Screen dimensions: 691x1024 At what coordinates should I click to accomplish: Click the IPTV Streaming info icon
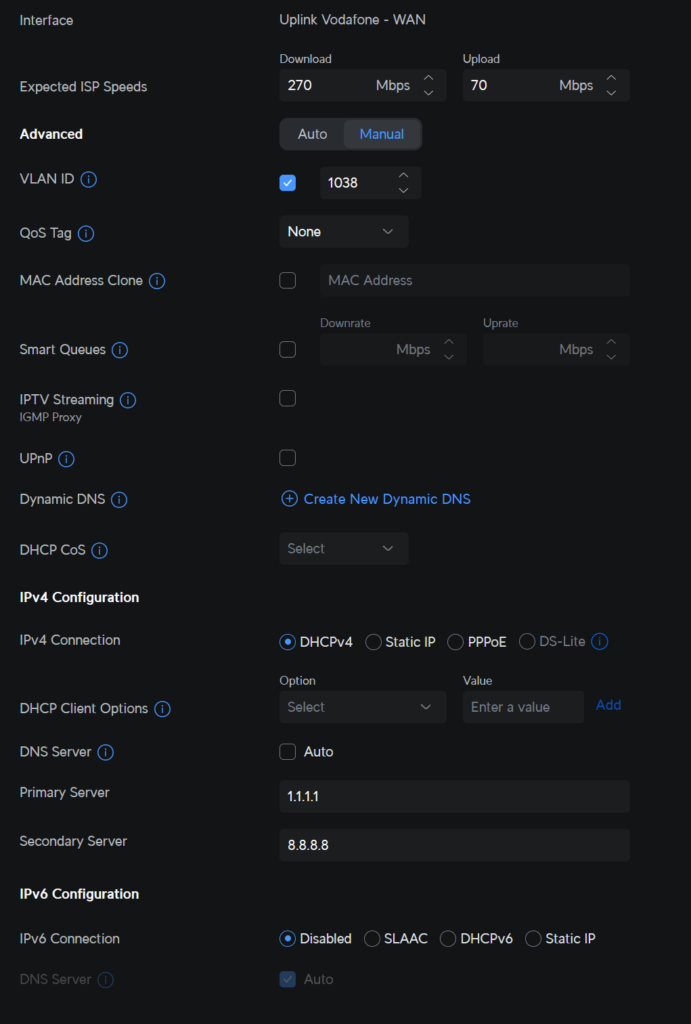[128, 400]
